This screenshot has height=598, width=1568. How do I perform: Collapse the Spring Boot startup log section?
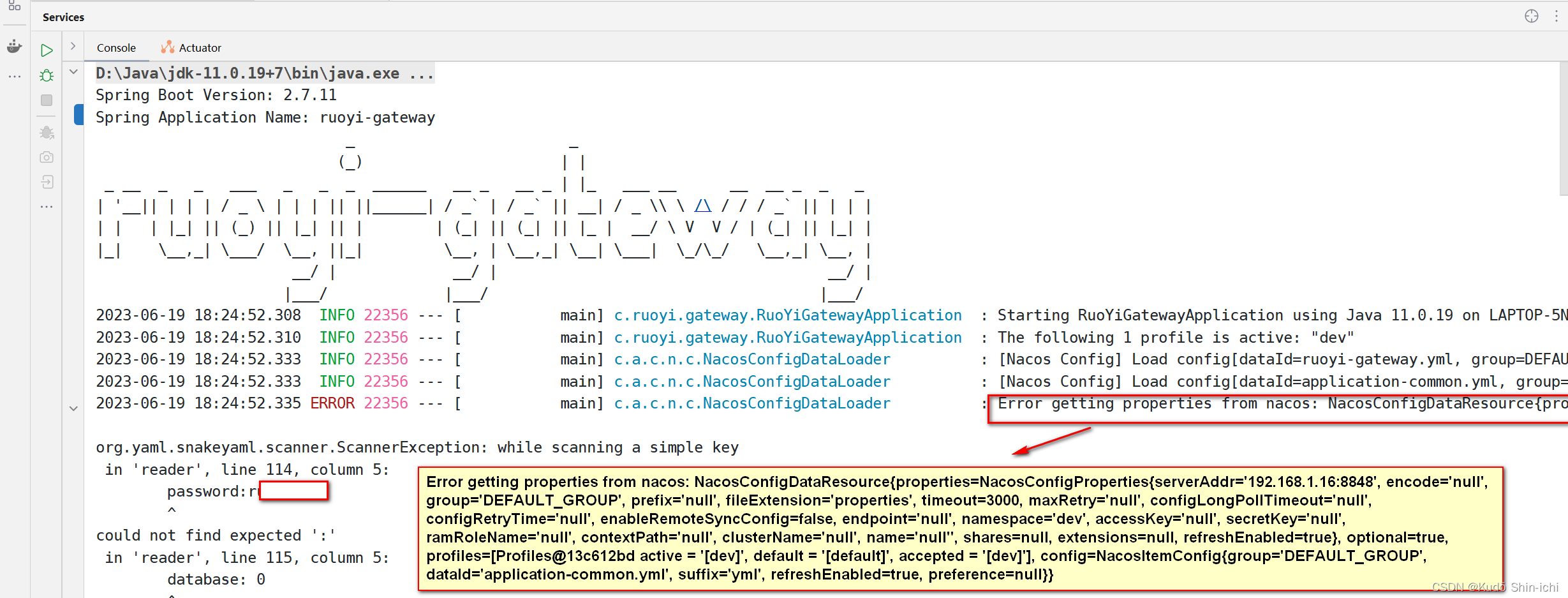(x=73, y=71)
